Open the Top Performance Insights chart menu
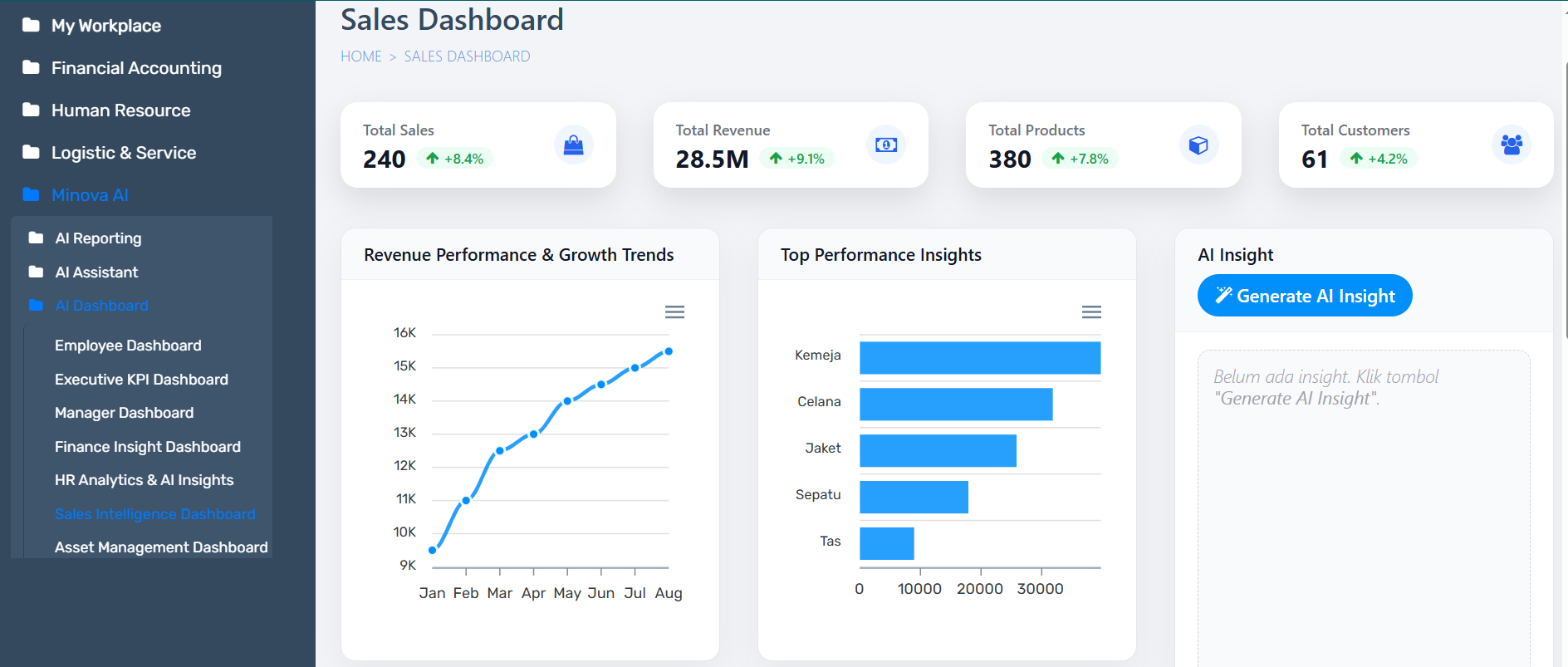This screenshot has height=667, width=1568. coord(1091,312)
